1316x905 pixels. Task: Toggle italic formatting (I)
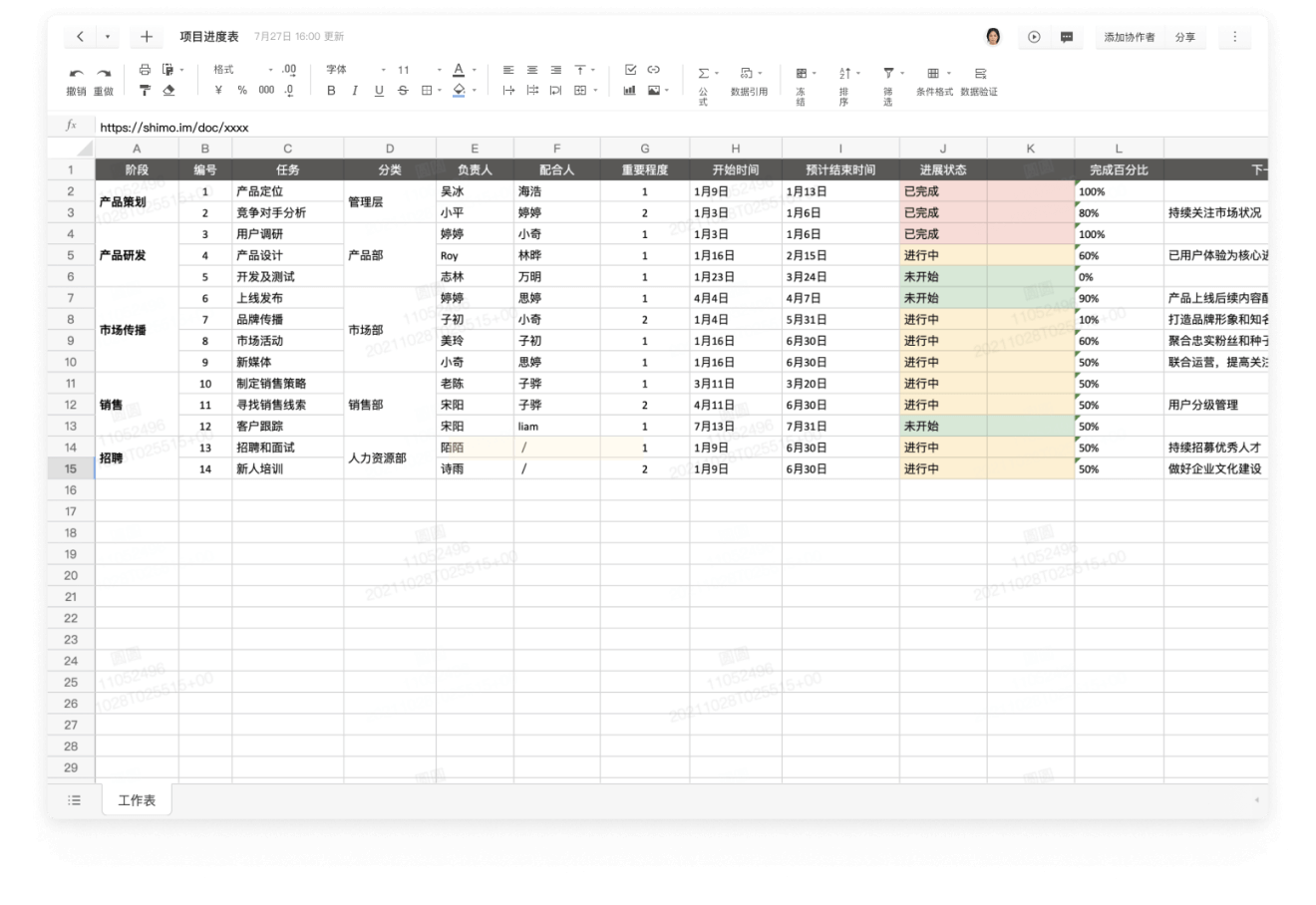355,90
